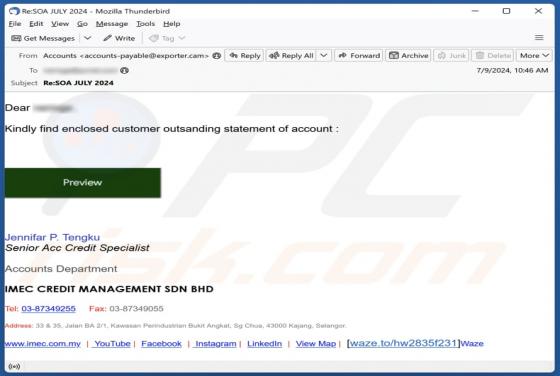The image size is (560, 376).
Task: Forward this message
Action: [359, 56]
